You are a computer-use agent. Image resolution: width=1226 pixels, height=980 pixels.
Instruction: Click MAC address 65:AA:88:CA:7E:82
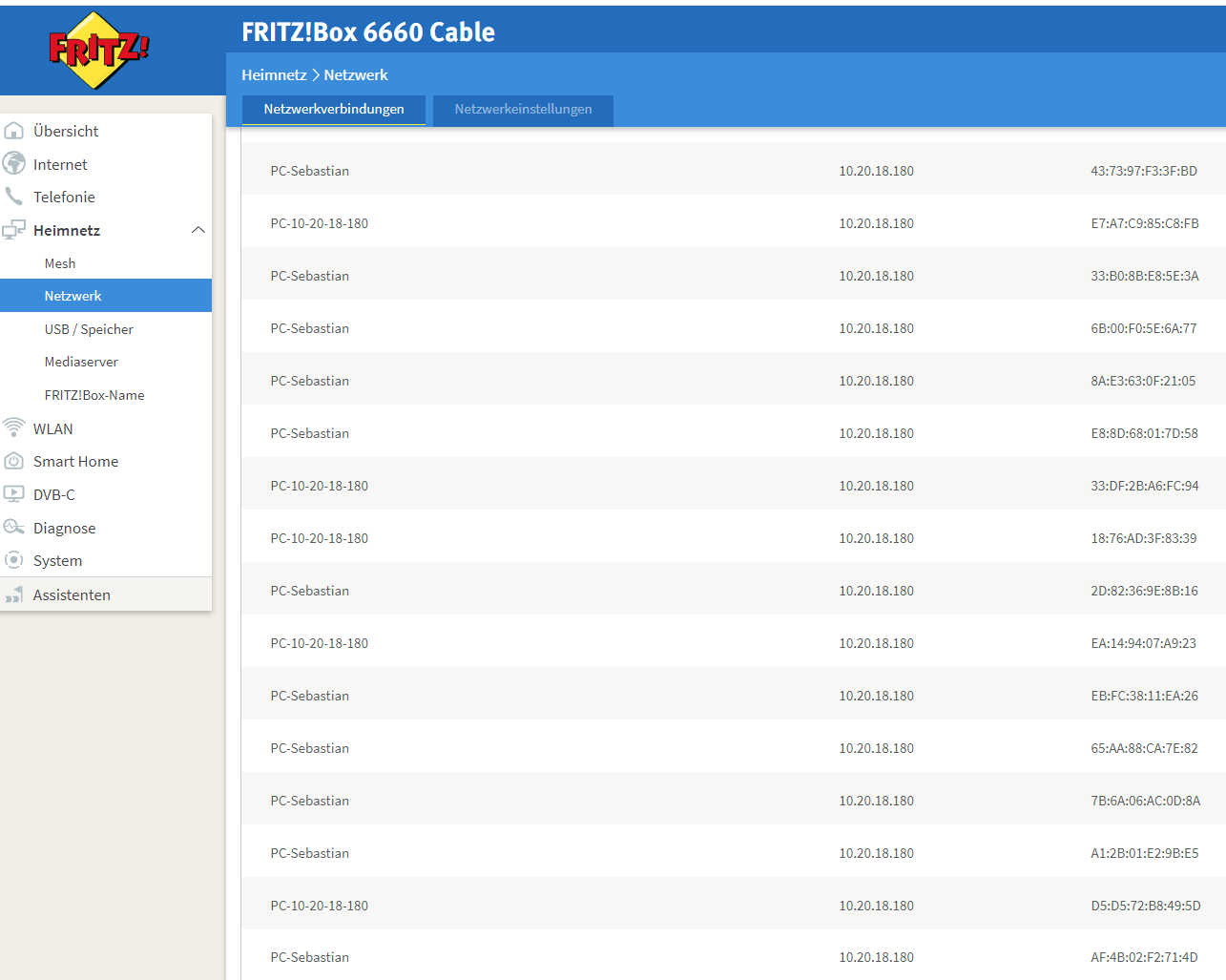point(1145,748)
